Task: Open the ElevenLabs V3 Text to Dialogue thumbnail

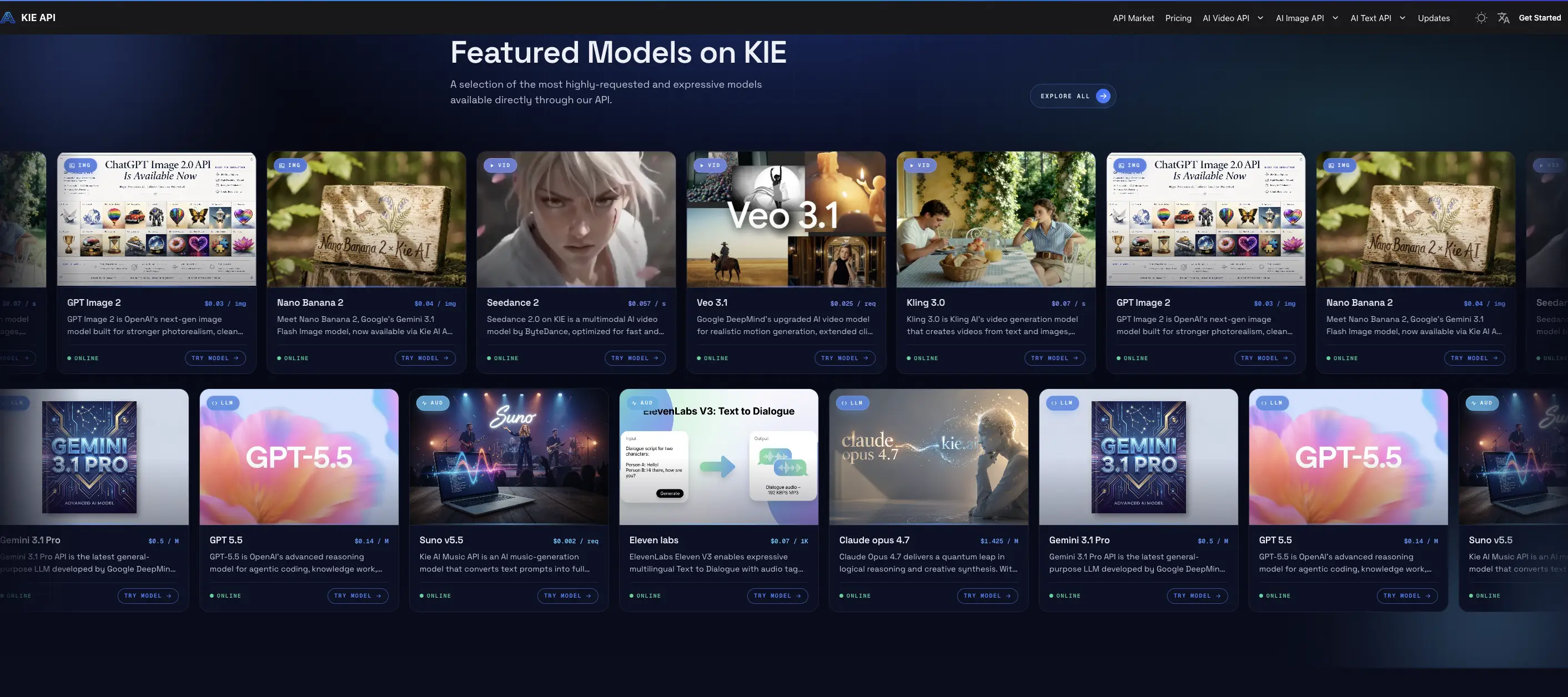Action: (718, 457)
